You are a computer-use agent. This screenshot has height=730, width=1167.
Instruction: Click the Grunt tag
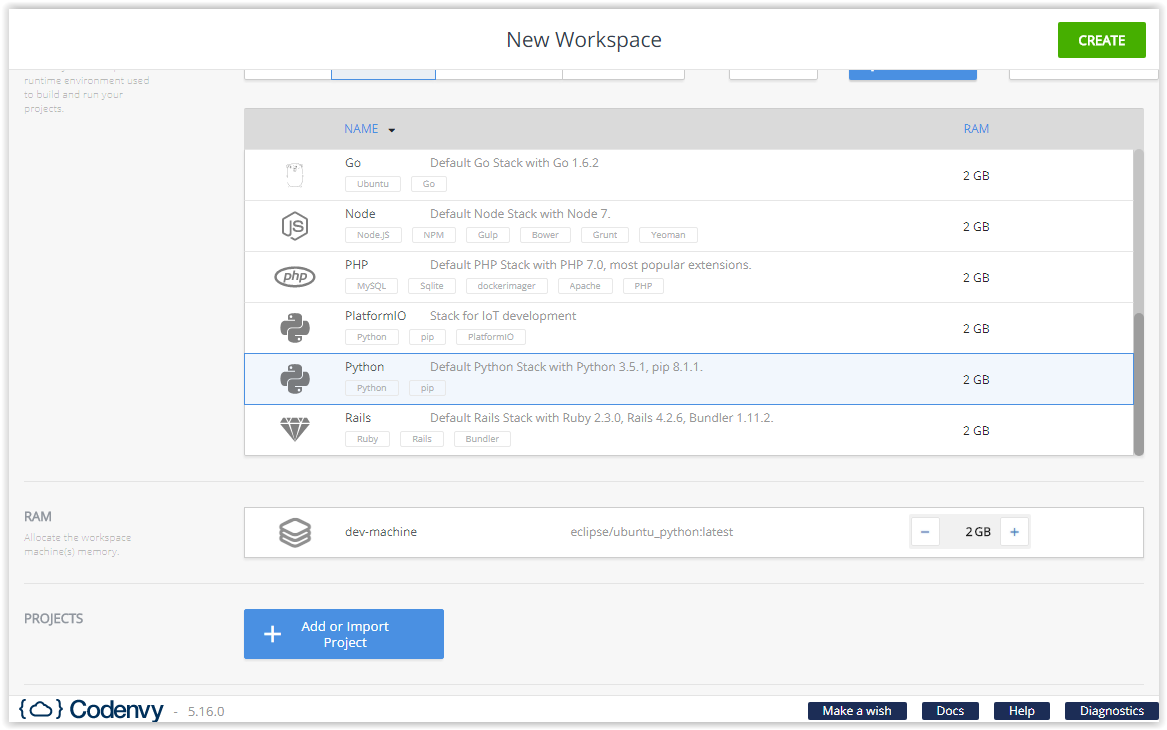(x=604, y=235)
